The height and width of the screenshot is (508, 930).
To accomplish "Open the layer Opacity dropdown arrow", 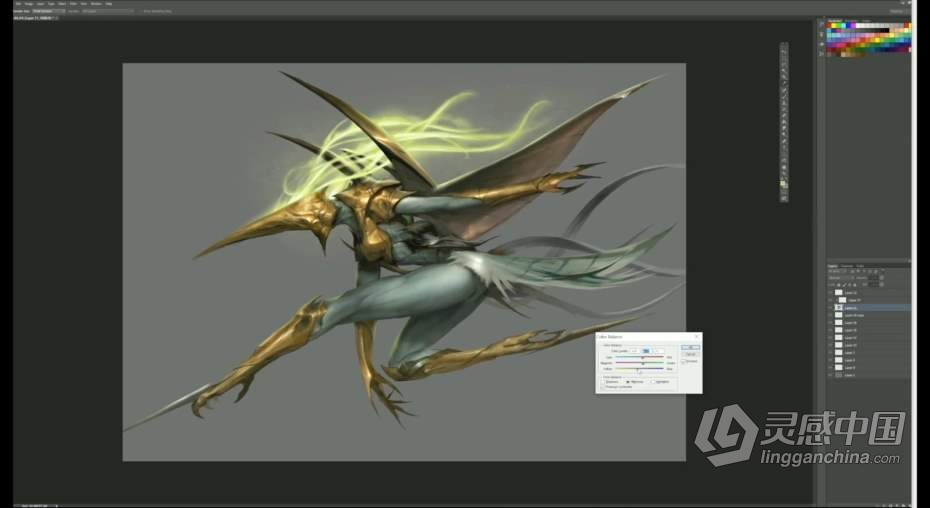I will coord(882,278).
